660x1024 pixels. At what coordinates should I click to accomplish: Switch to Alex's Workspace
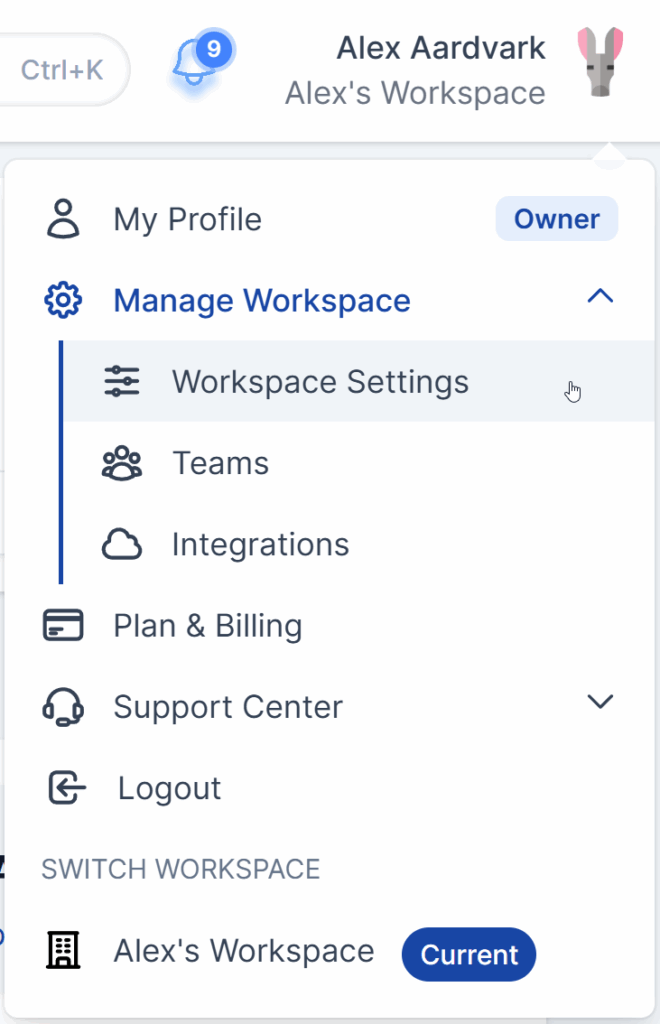[243, 950]
